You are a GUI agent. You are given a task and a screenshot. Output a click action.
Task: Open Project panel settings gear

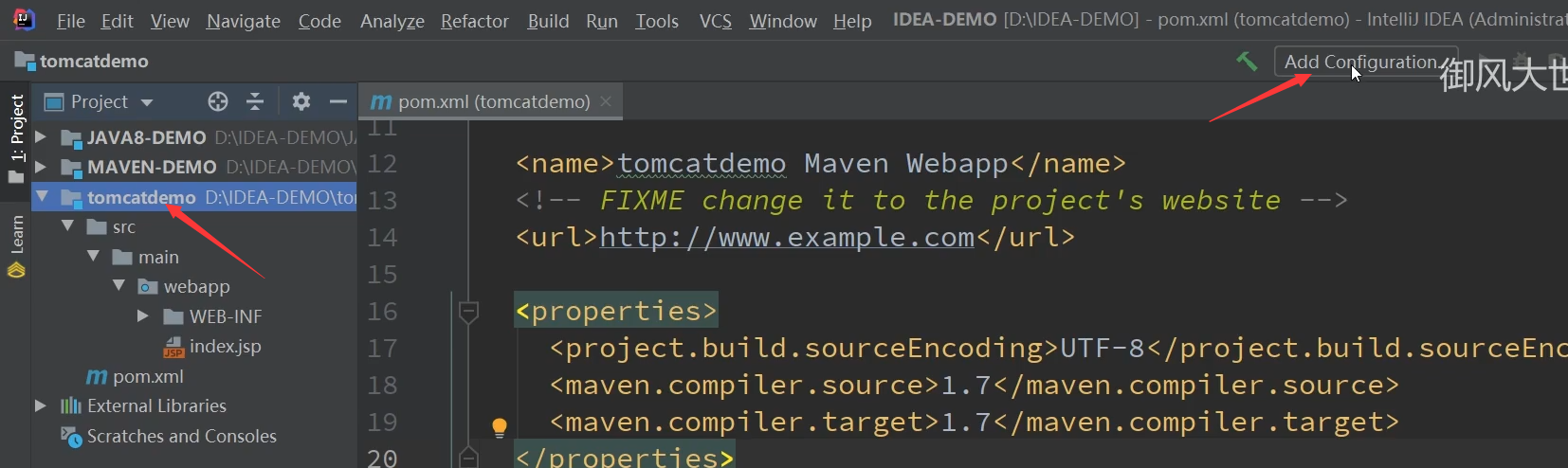point(301,101)
